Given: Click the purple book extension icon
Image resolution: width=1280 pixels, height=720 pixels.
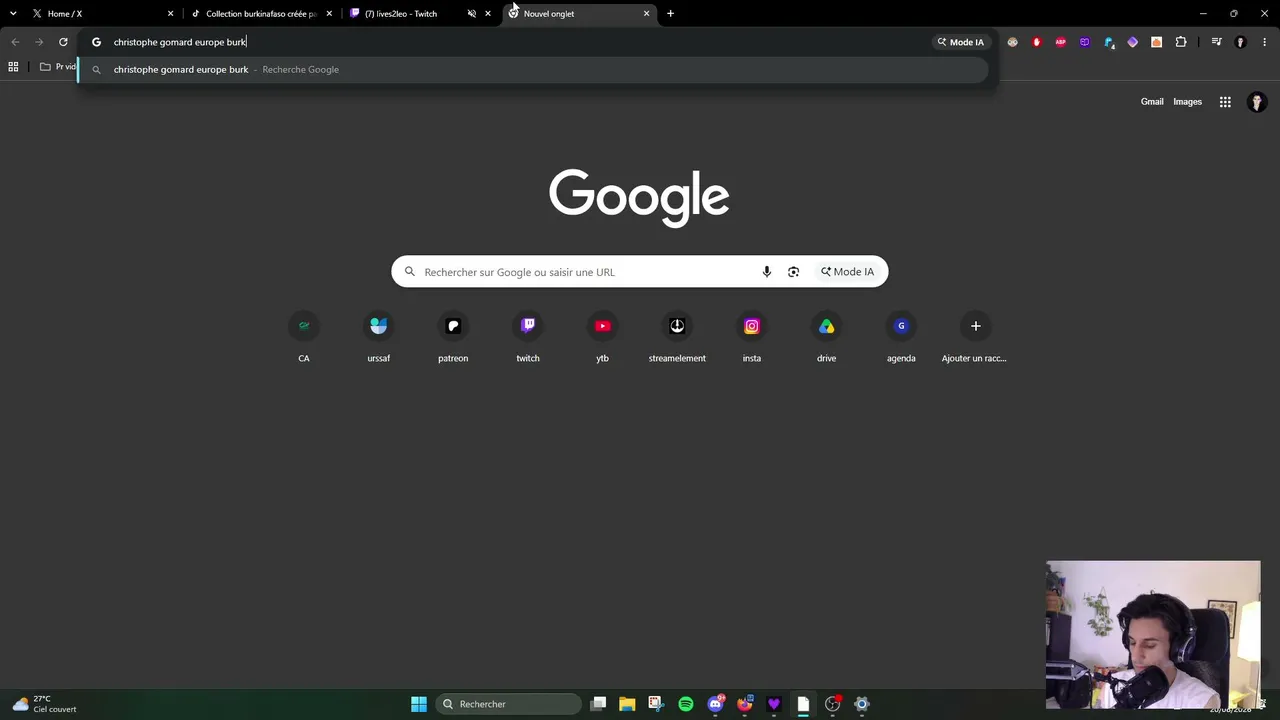Looking at the screenshot, I should point(1085,42).
